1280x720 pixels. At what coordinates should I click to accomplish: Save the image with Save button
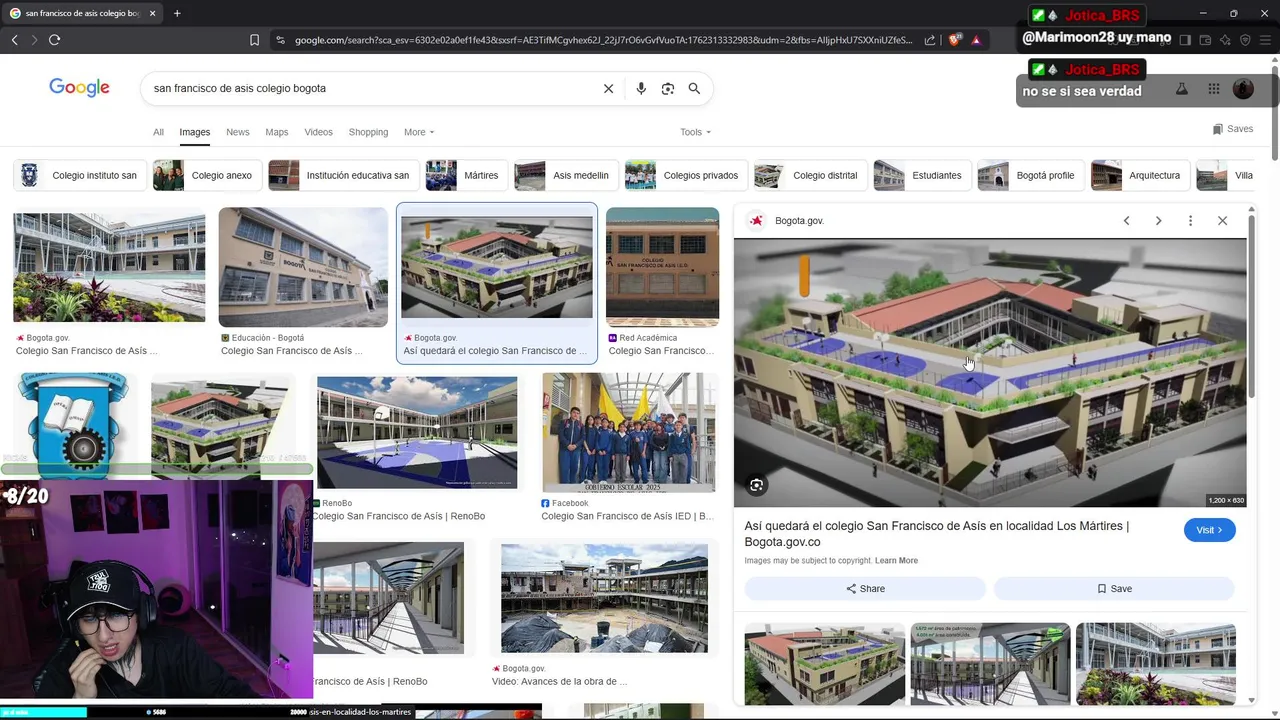pos(1114,589)
